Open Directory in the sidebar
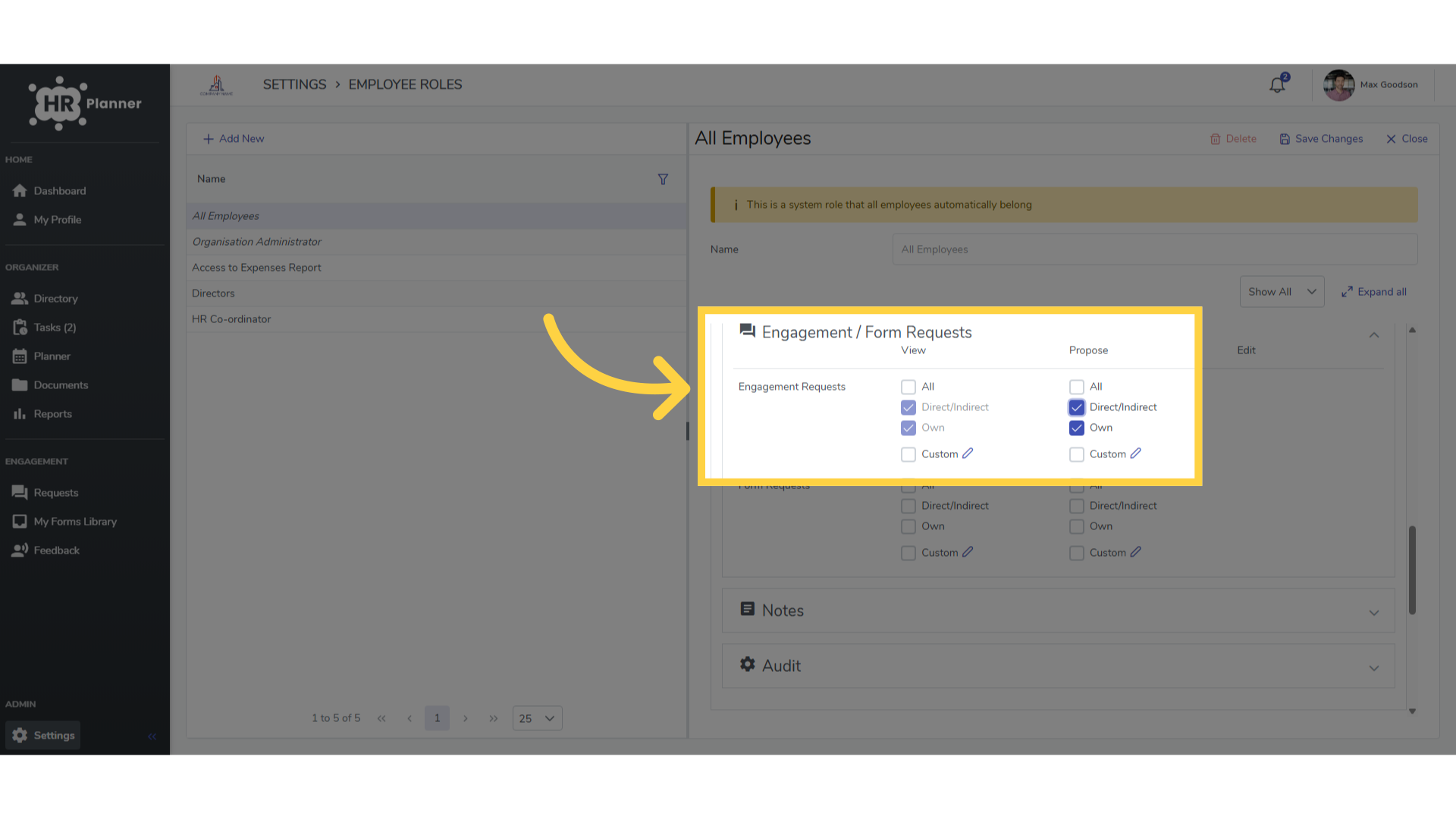 [x=45, y=299]
